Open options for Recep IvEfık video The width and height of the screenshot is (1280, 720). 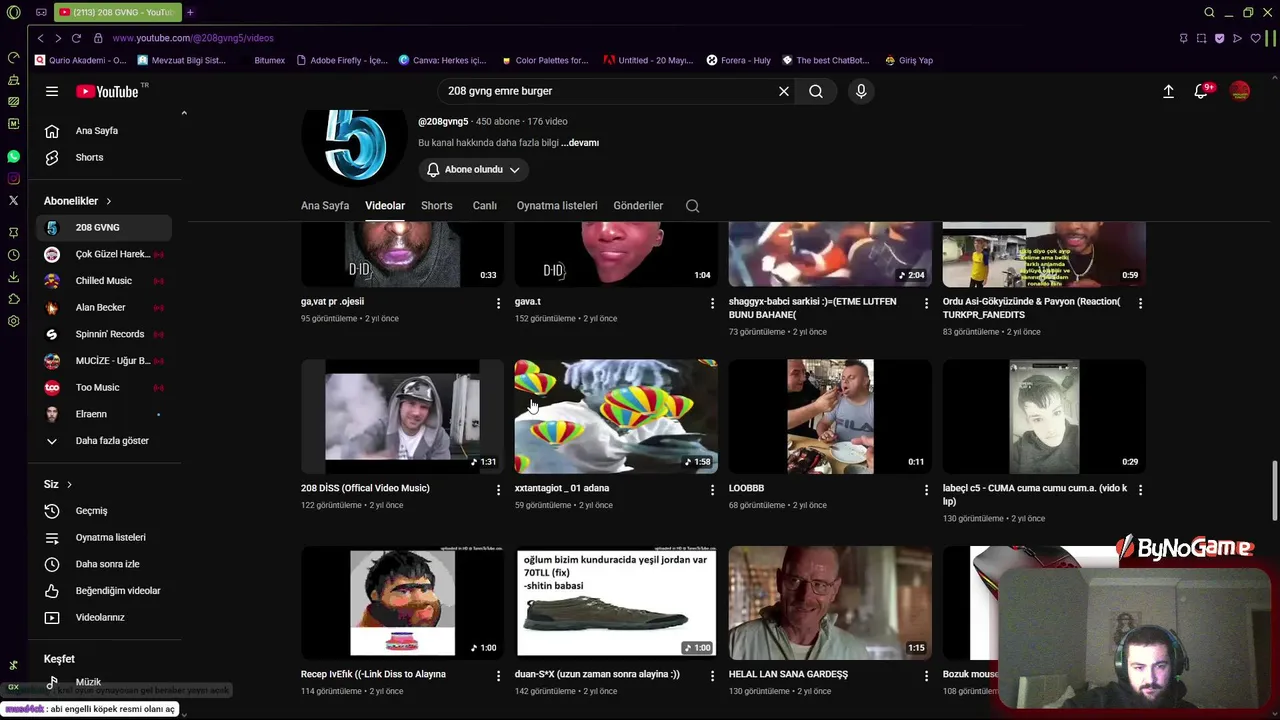pyautogui.click(x=498, y=676)
